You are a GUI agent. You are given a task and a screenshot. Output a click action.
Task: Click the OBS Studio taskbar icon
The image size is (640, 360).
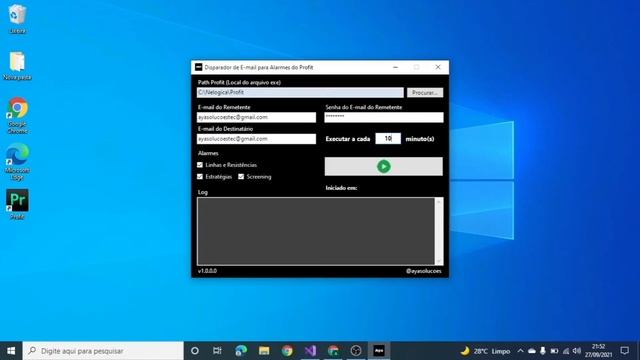(x=356, y=351)
